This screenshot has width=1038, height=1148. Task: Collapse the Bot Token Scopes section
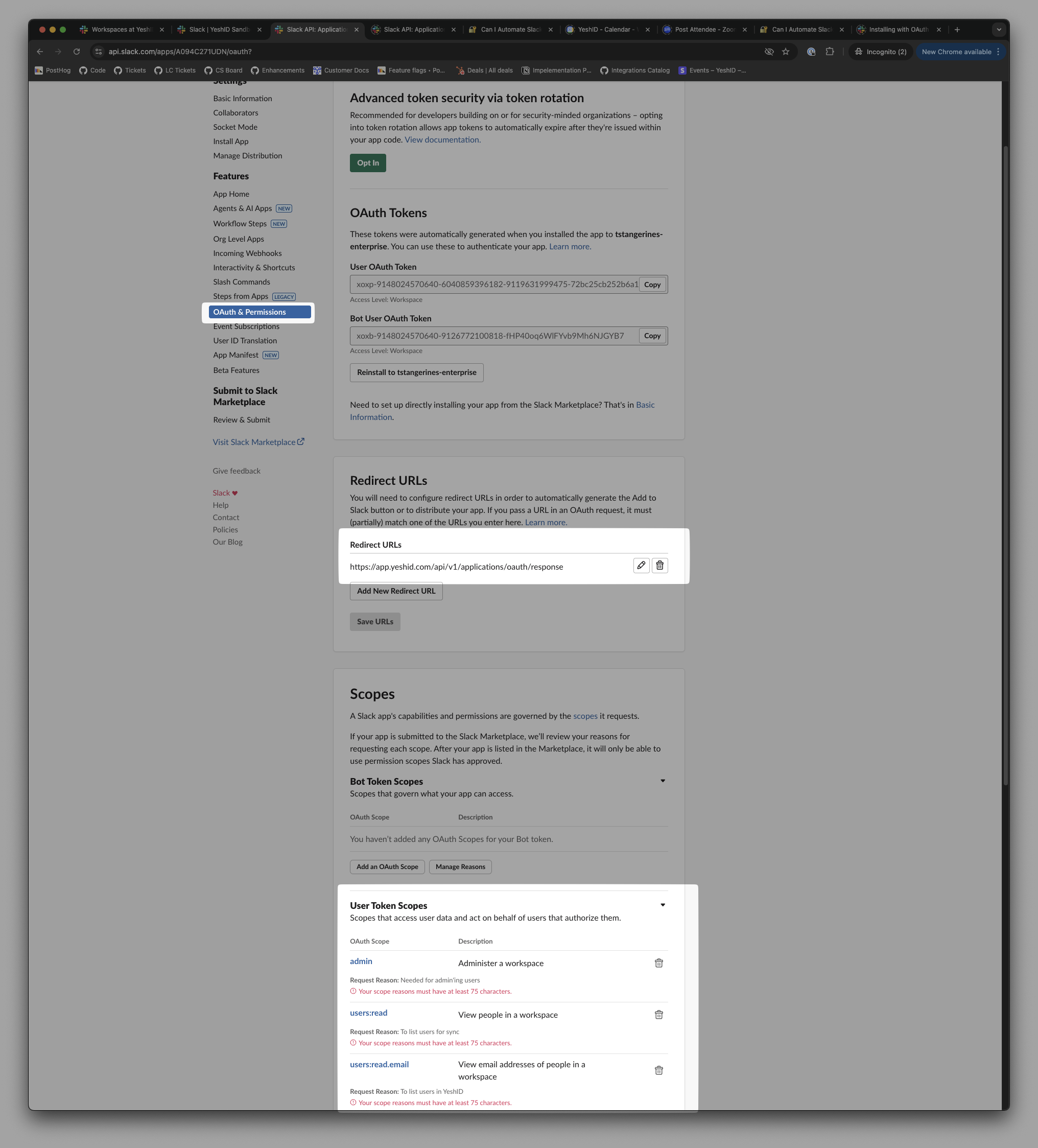pyautogui.click(x=663, y=781)
